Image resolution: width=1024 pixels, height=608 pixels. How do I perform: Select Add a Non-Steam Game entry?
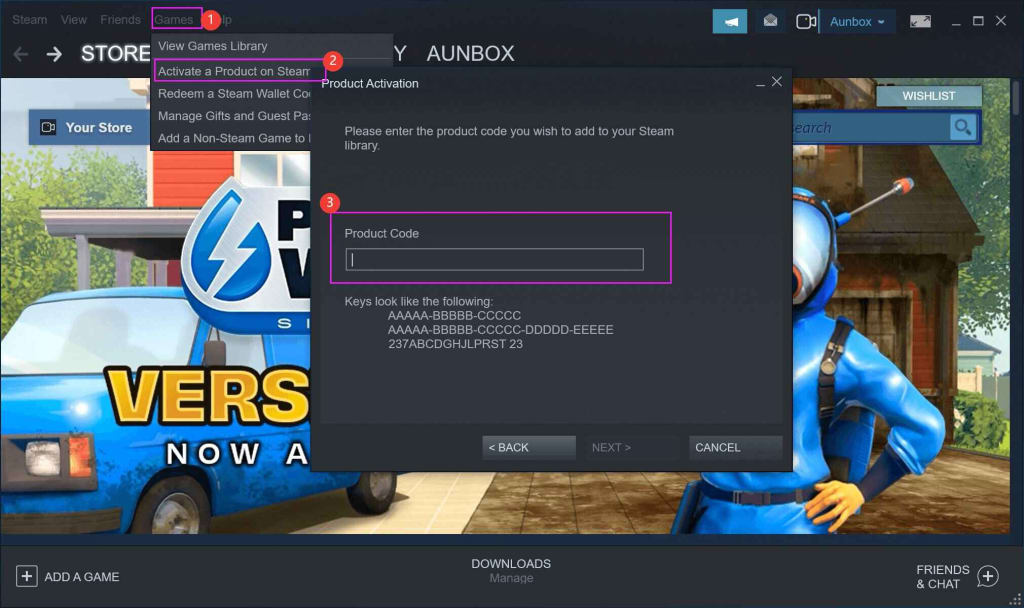[x=234, y=138]
